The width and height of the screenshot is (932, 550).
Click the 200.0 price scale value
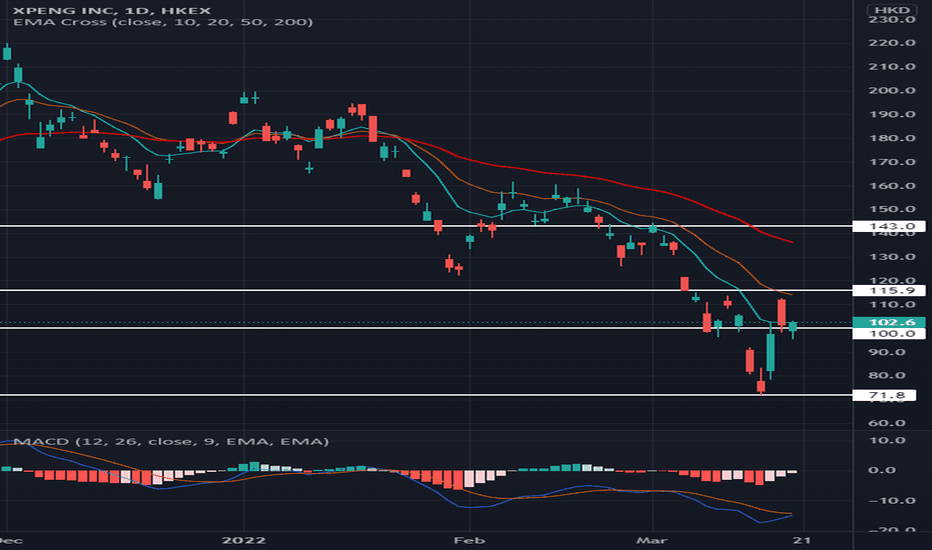892,90
